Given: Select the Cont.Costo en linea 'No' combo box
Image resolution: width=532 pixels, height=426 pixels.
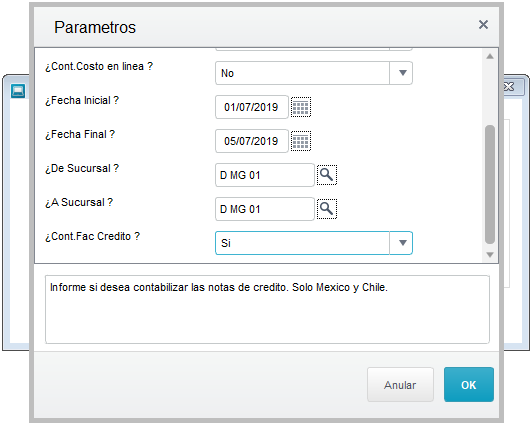Looking at the screenshot, I should pos(314,73).
